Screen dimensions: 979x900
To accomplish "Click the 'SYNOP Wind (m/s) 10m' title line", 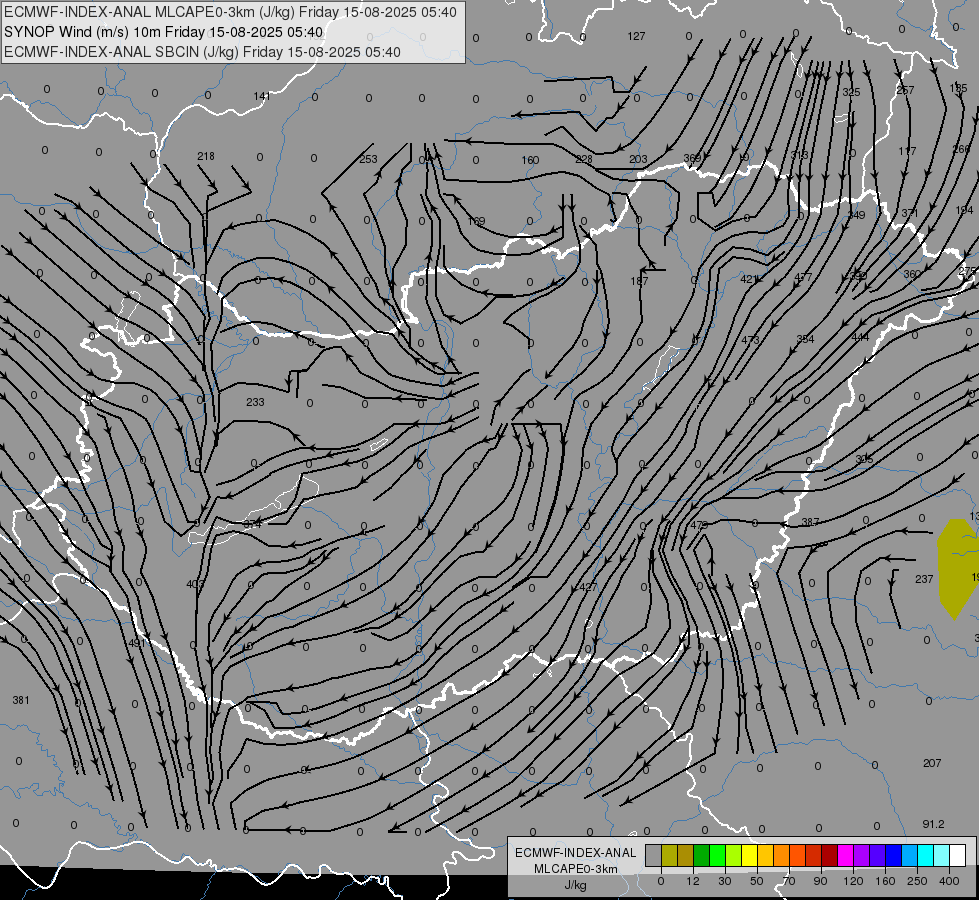I will 164,32.
